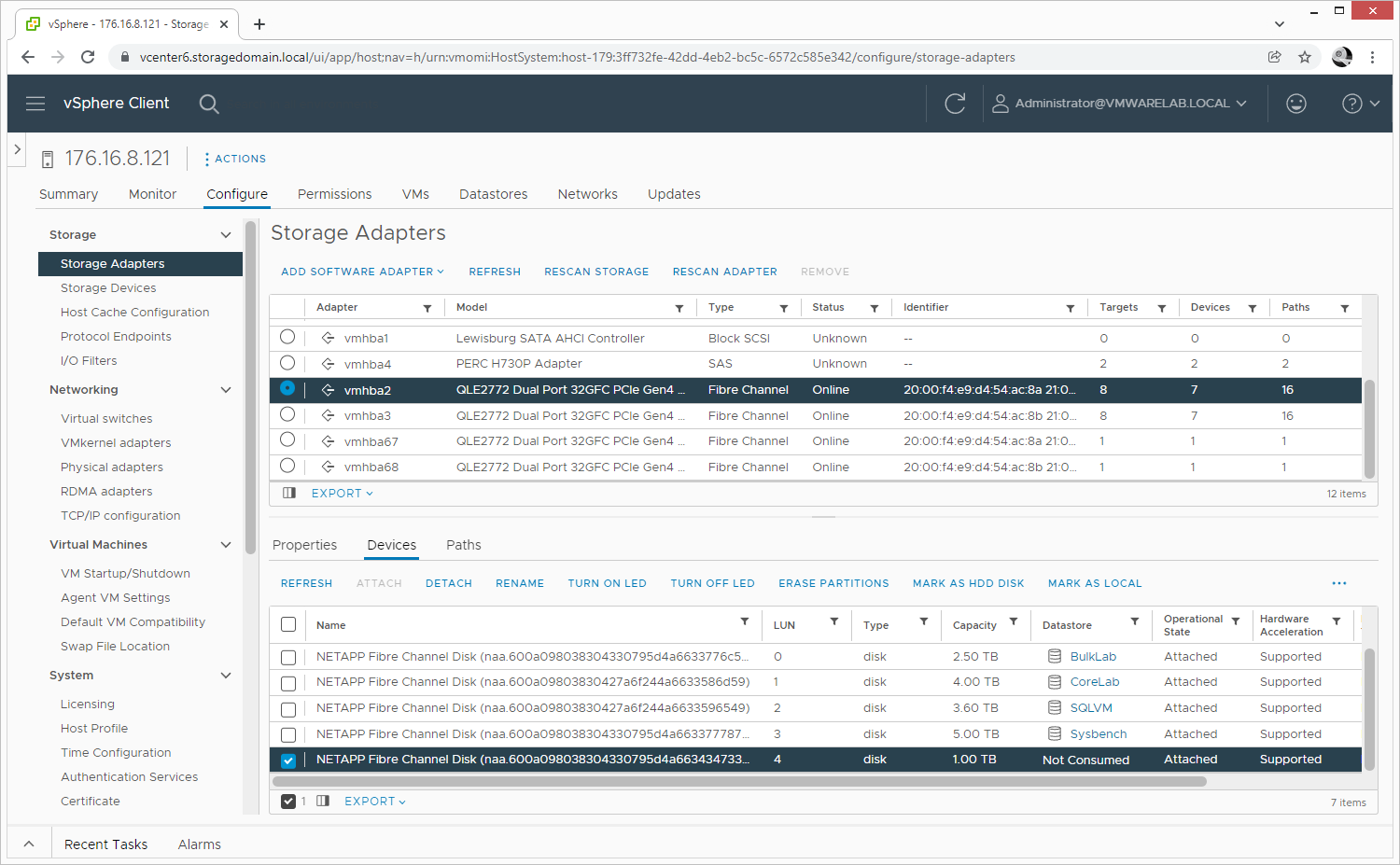
Task: Click the search magnifier icon
Action: pos(209,104)
